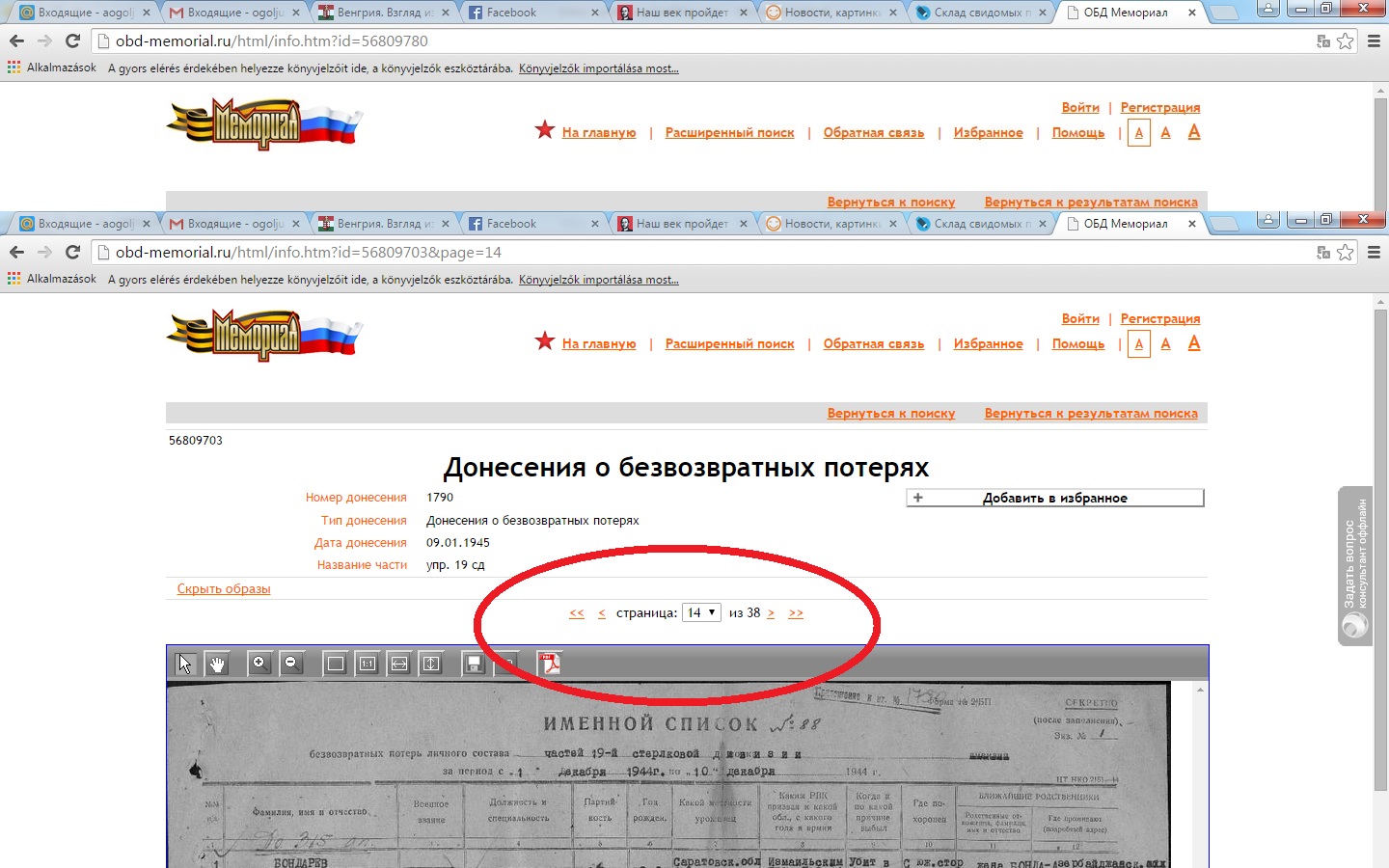The height and width of the screenshot is (868, 1389).
Task: Switch to Facebook tab in lower window
Action: [x=531, y=223]
